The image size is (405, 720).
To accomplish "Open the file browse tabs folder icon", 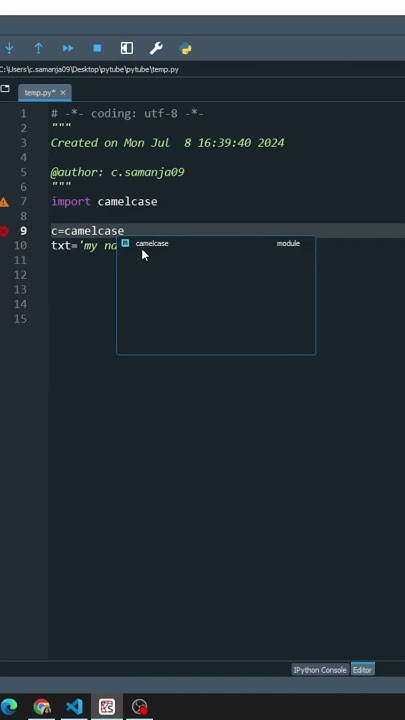I will pyautogui.click(x=5, y=88).
